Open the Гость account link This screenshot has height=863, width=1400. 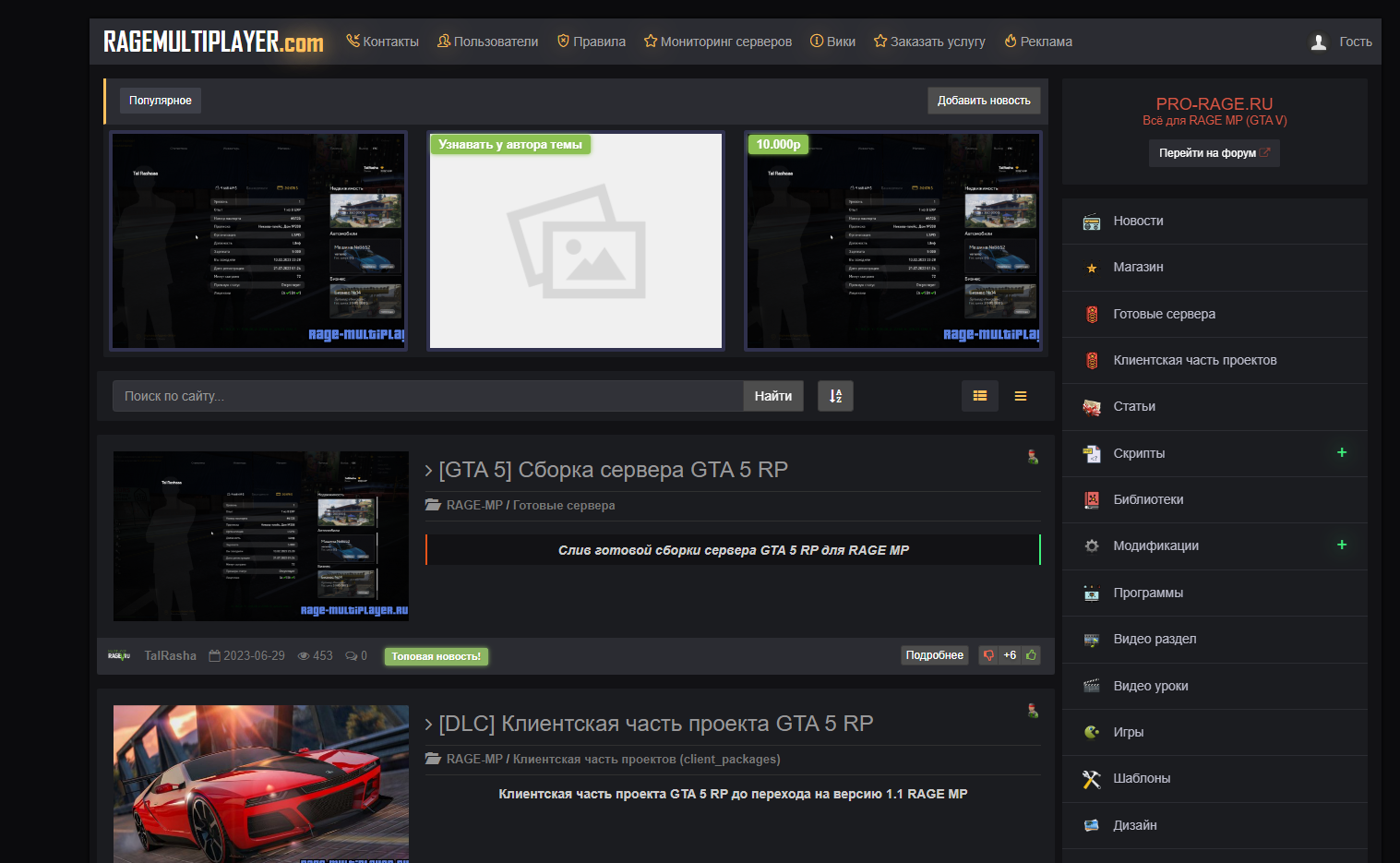(1356, 42)
